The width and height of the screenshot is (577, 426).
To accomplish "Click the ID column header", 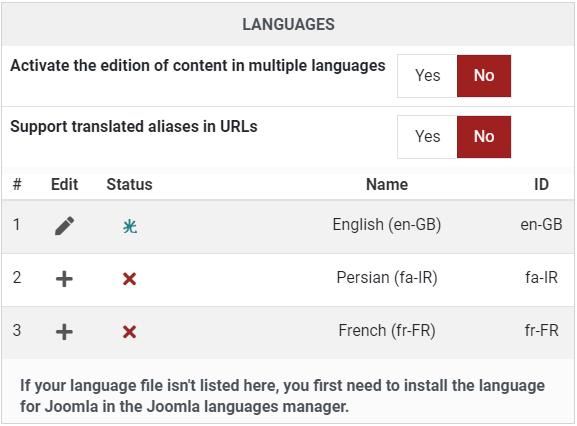I will [x=541, y=184].
